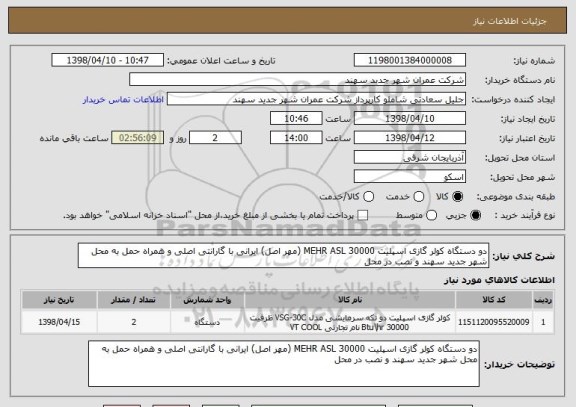Open the اطلاعات تماس خریدار link
This screenshot has width=576, height=407.
[x=123, y=100]
